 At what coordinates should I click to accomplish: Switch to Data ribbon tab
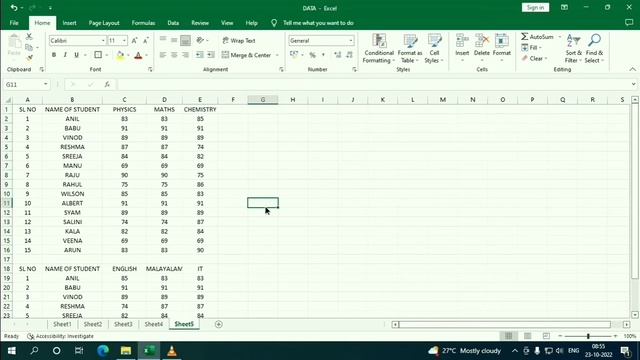pos(173,23)
